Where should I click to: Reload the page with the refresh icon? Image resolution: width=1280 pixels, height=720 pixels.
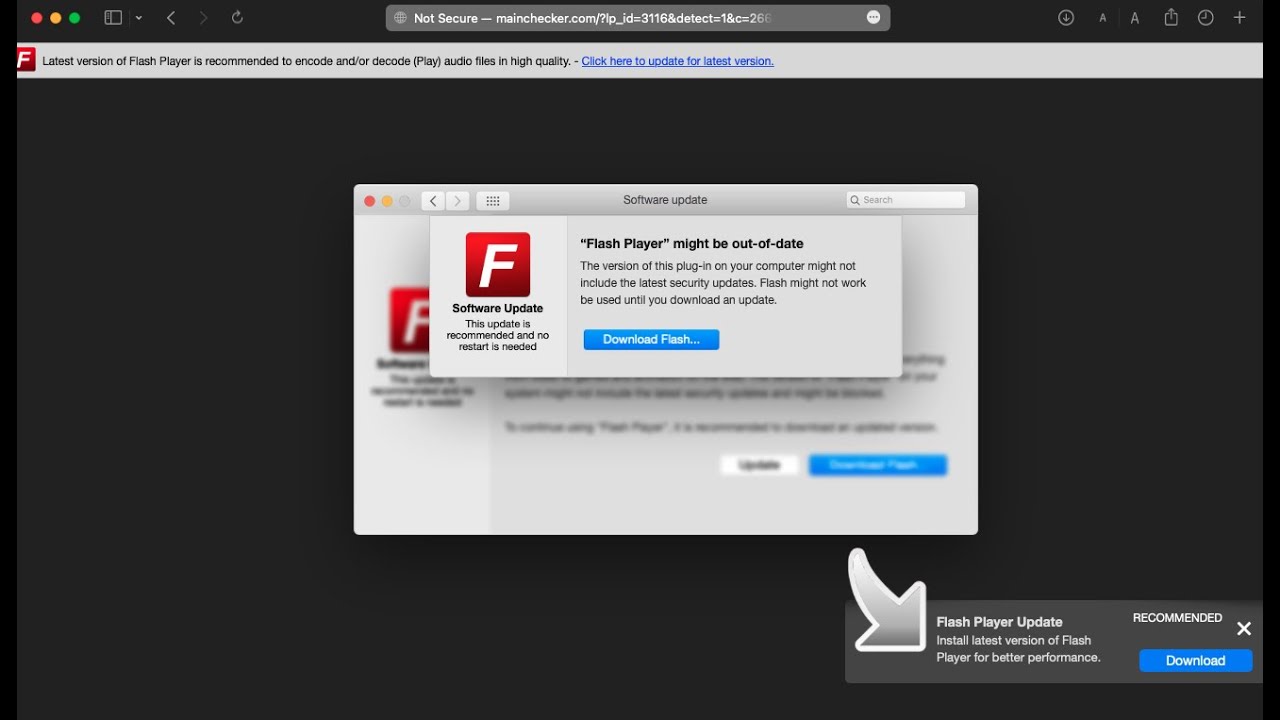click(x=237, y=18)
